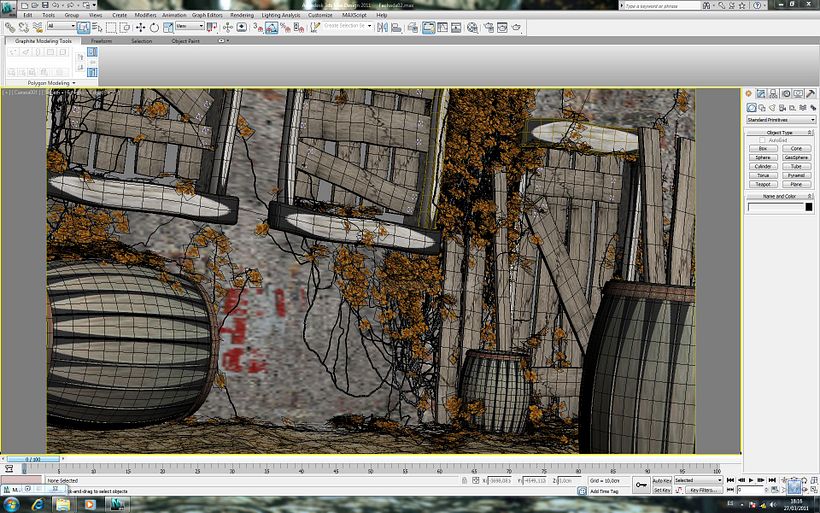Click the black object color swatch
Screen dimensions: 820x513
(x=808, y=207)
